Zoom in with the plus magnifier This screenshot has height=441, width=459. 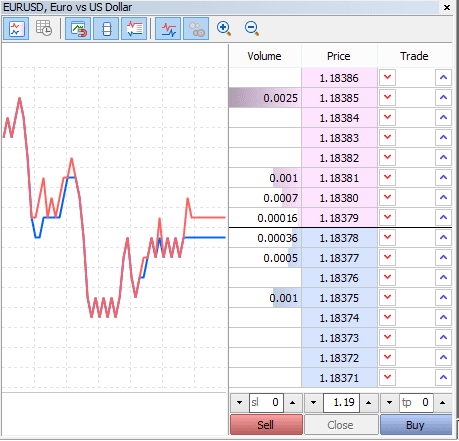pyautogui.click(x=224, y=28)
